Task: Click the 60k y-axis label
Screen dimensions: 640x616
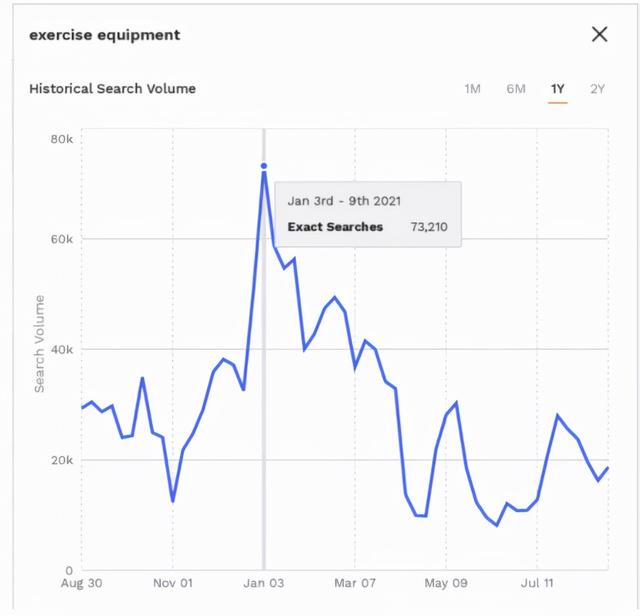Action: coord(62,240)
